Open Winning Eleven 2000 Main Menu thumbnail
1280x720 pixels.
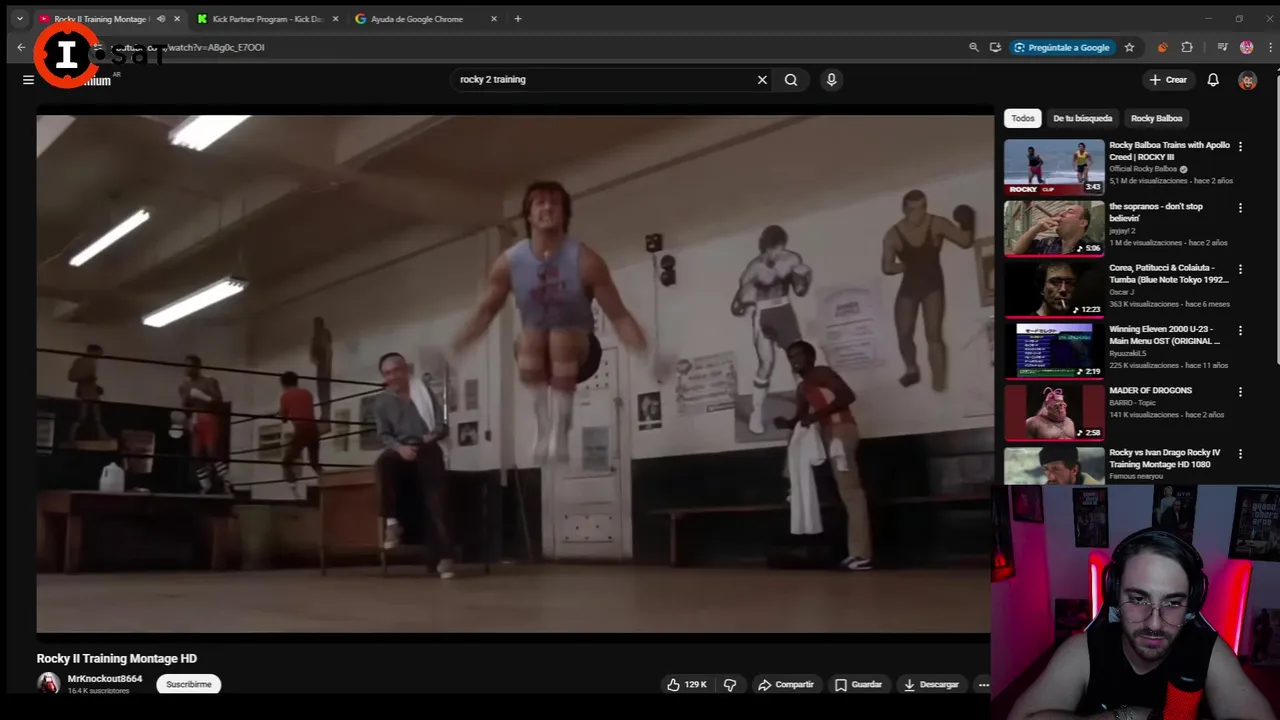click(x=1054, y=351)
